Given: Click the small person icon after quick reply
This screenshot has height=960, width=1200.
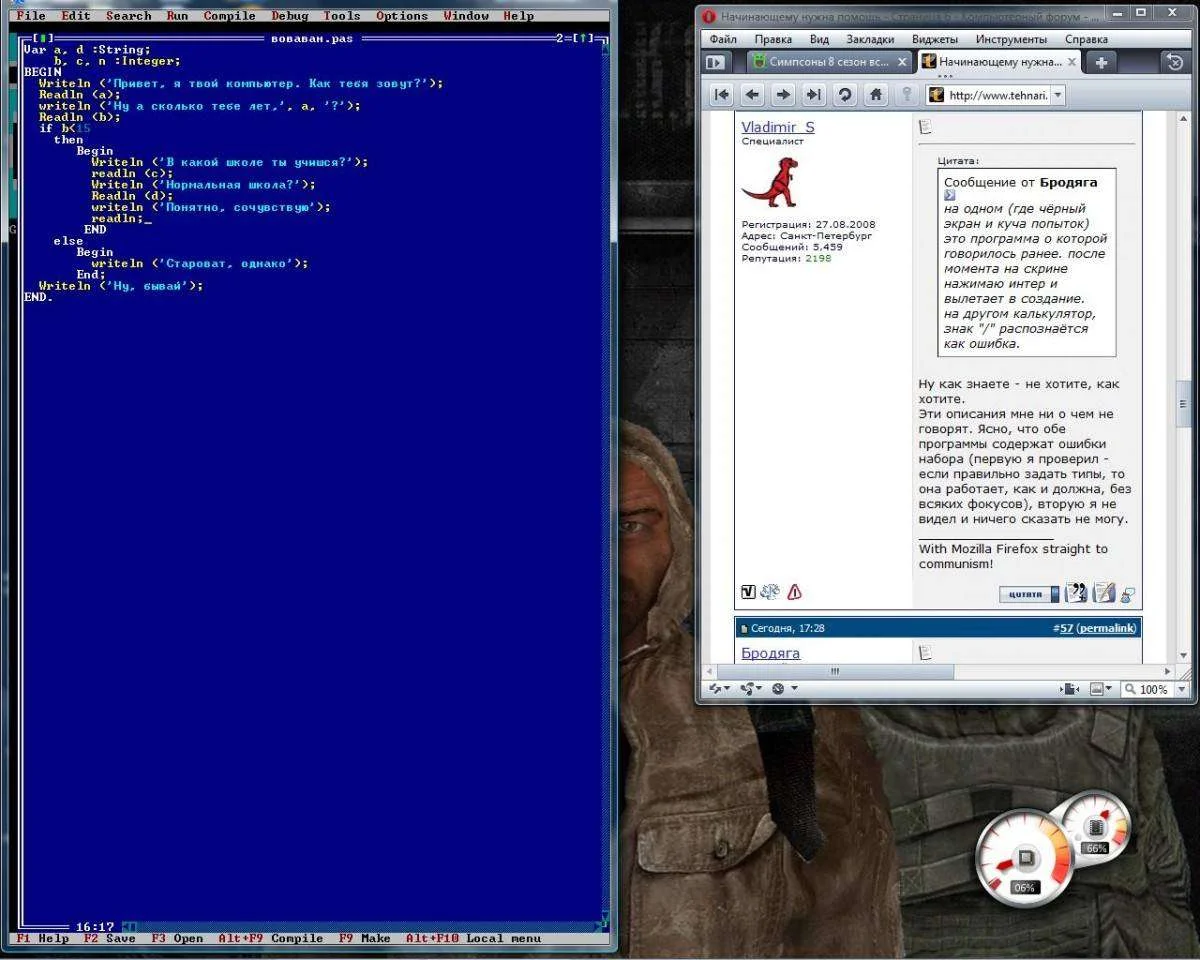Looking at the screenshot, I should point(1128,595).
